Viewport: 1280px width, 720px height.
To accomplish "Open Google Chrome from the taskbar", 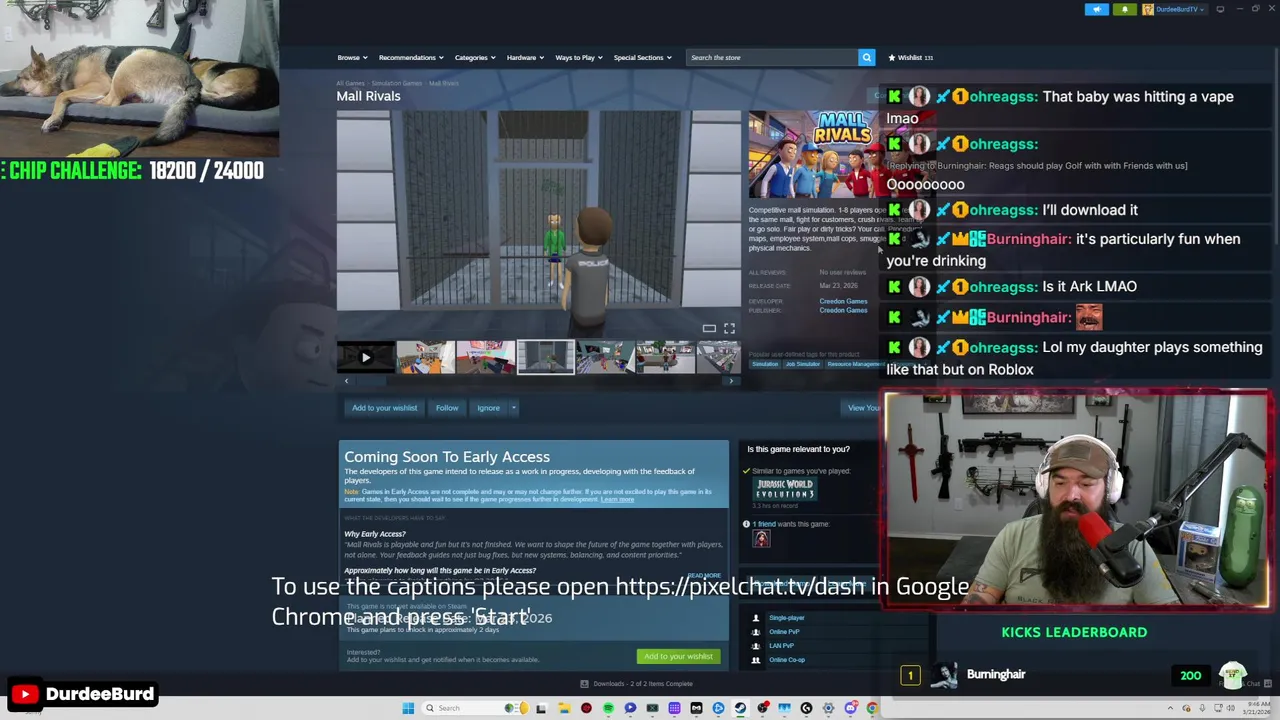I will point(872,708).
